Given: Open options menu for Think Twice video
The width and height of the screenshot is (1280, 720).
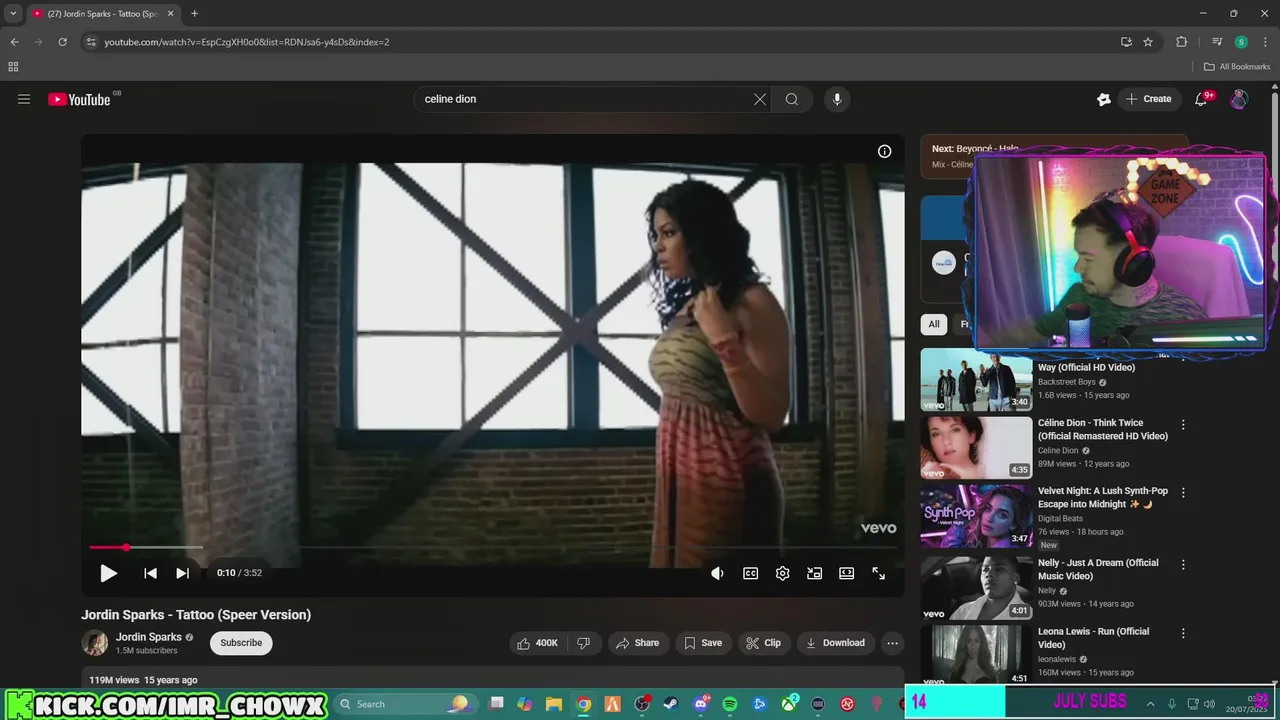Looking at the screenshot, I should [1183, 425].
